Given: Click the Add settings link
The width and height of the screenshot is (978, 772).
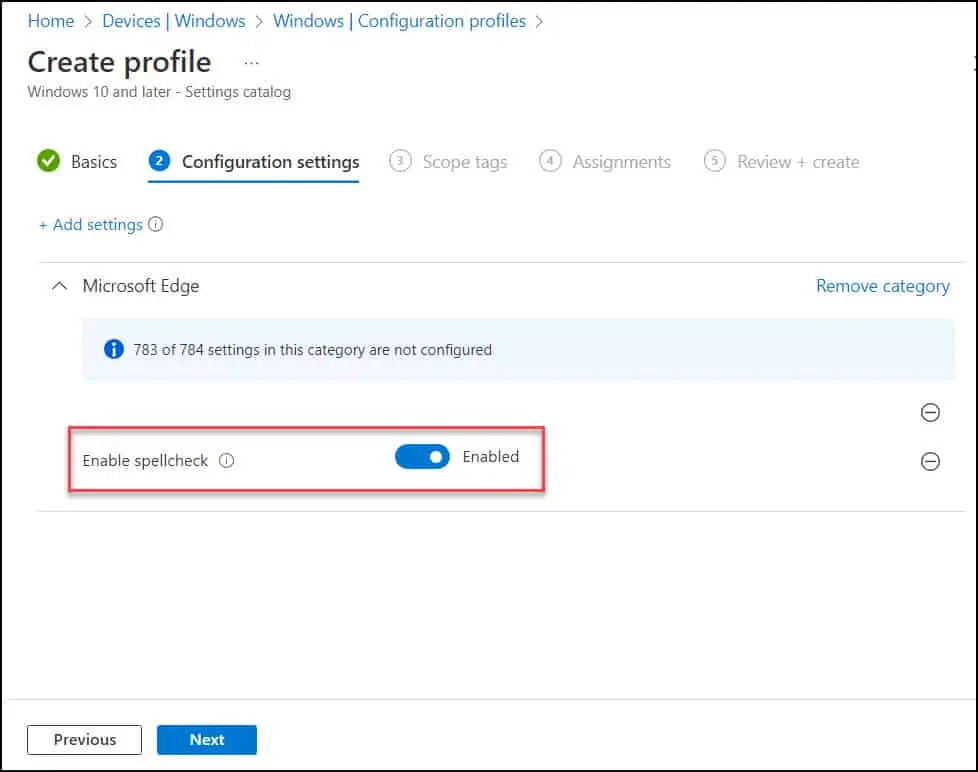Looking at the screenshot, I should click(x=91, y=224).
